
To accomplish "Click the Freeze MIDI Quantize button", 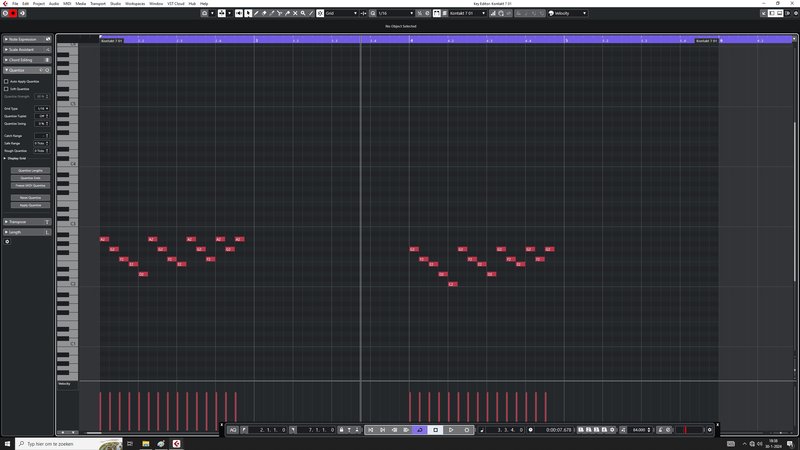I will [30, 186].
